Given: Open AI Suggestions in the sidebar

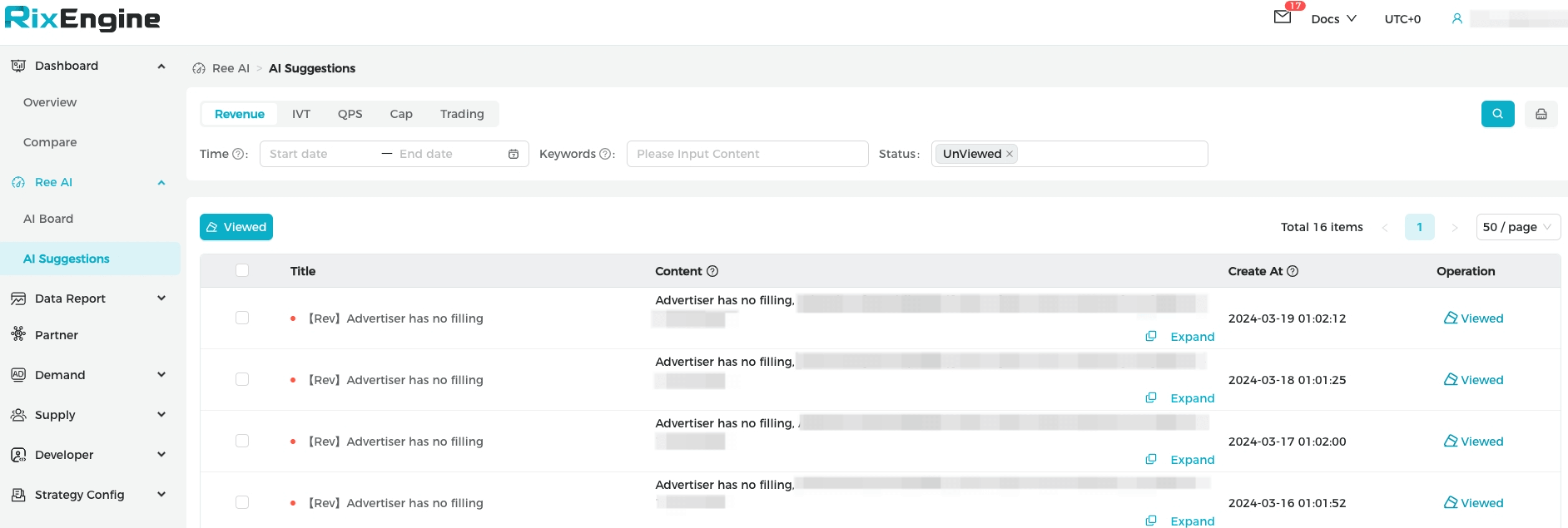Looking at the screenshot, I should click(x=90, y=259).
